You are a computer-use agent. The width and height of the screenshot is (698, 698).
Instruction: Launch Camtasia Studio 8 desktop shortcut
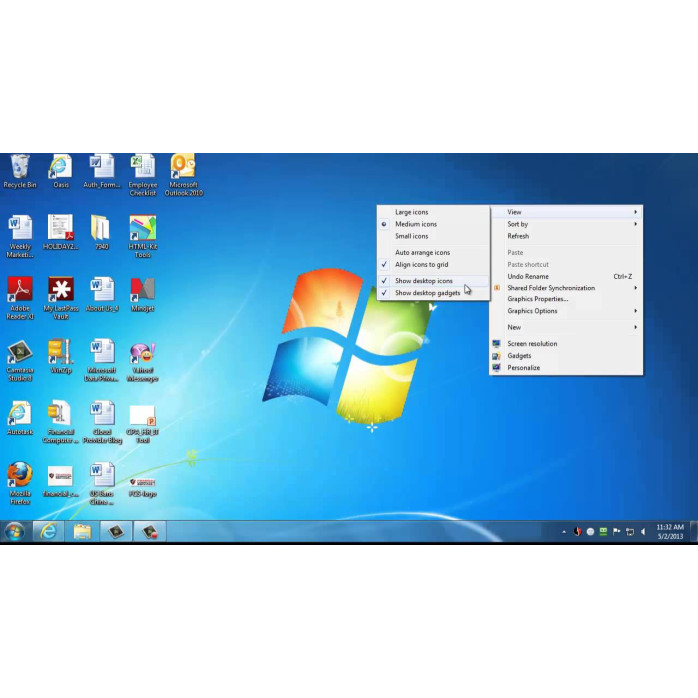click(x=20, y=361)
